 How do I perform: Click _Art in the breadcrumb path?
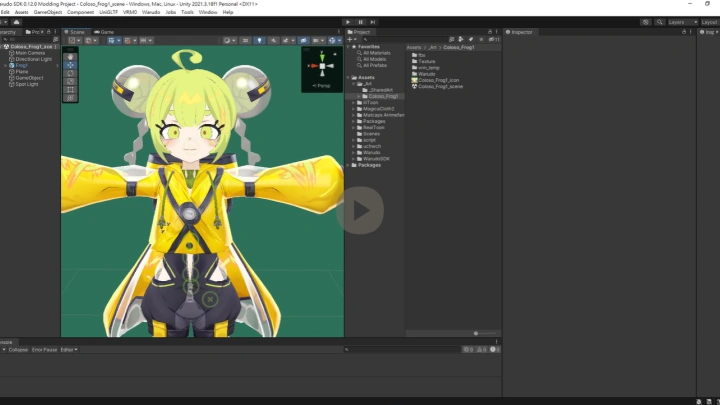tap(433, 47)
